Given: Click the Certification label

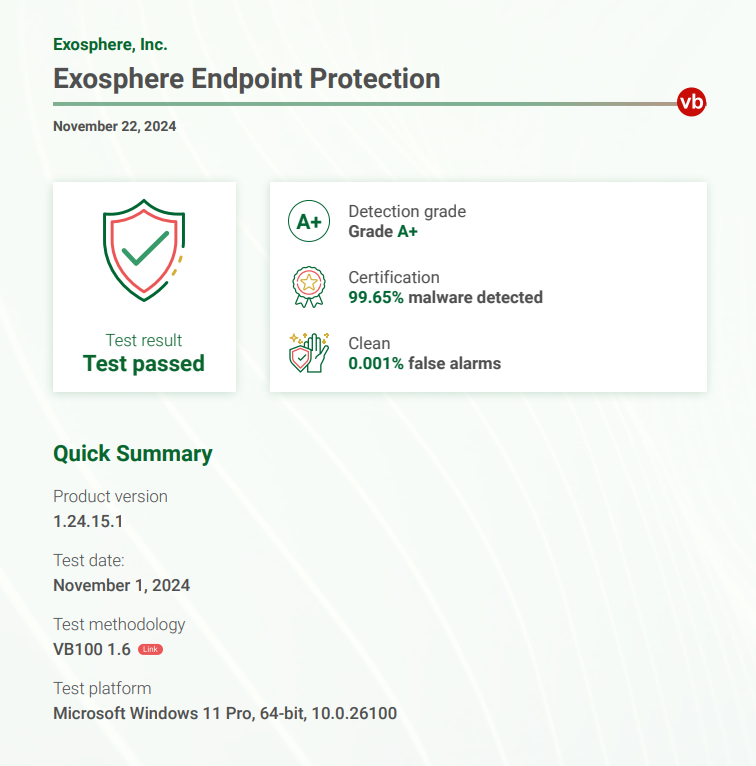Looking at the screenshot, I should [394, 277].
